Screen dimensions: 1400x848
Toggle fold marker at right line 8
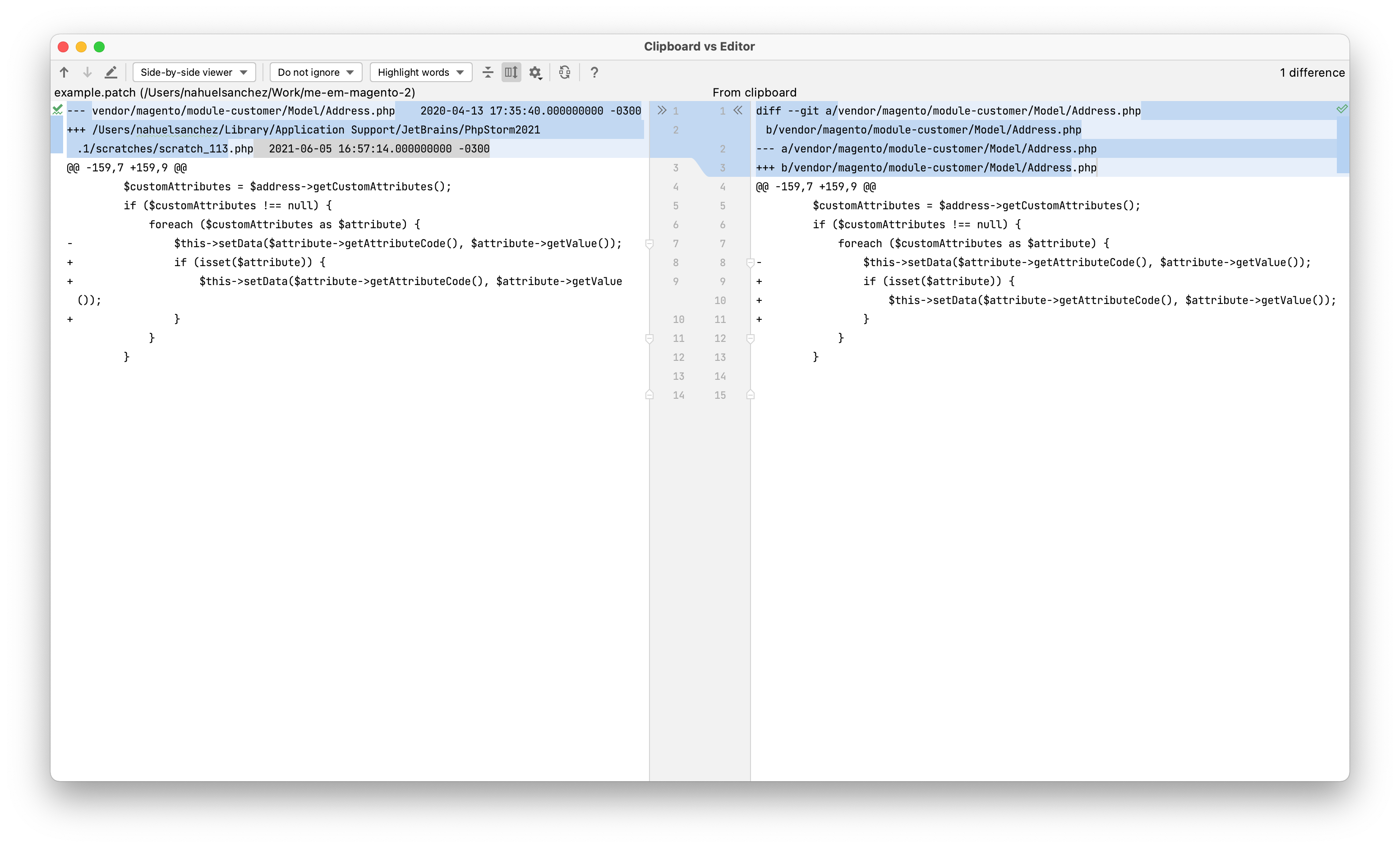(x=750, y=263)
